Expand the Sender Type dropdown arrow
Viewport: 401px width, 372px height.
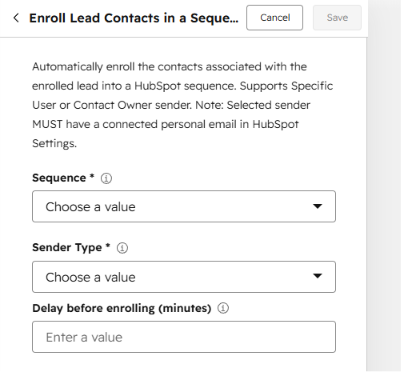tap(318, 276)
